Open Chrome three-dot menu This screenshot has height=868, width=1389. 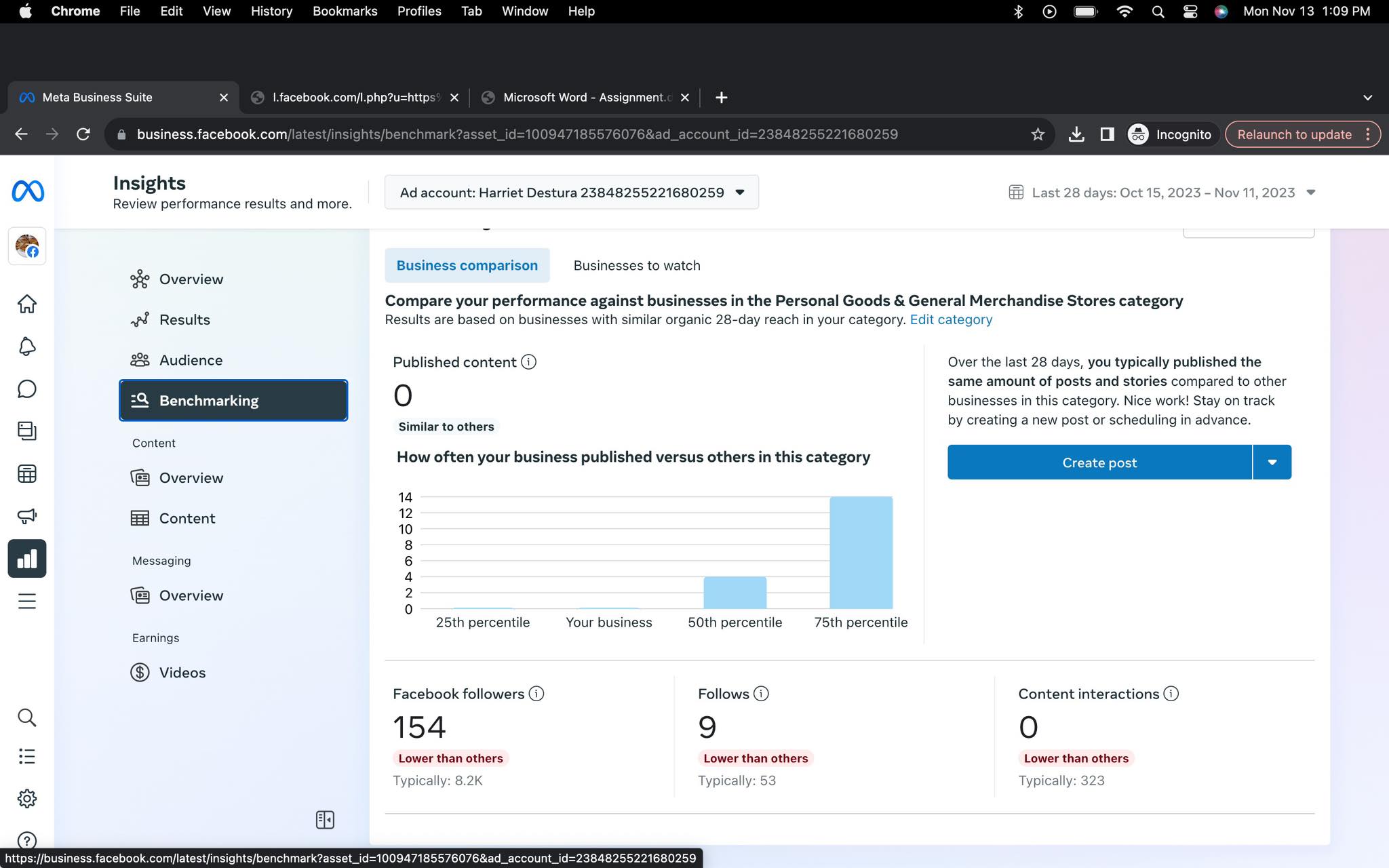coord(1368,134)
